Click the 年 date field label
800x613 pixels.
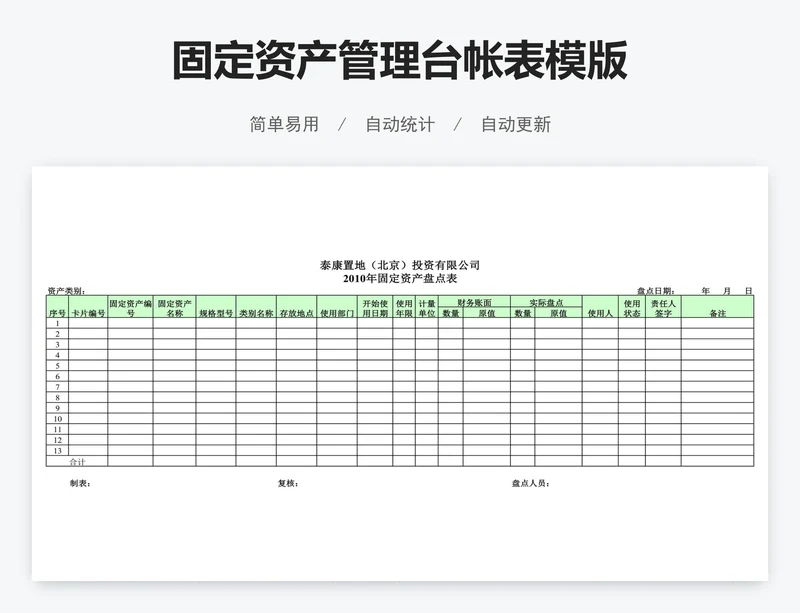click(x=706, y=291)
